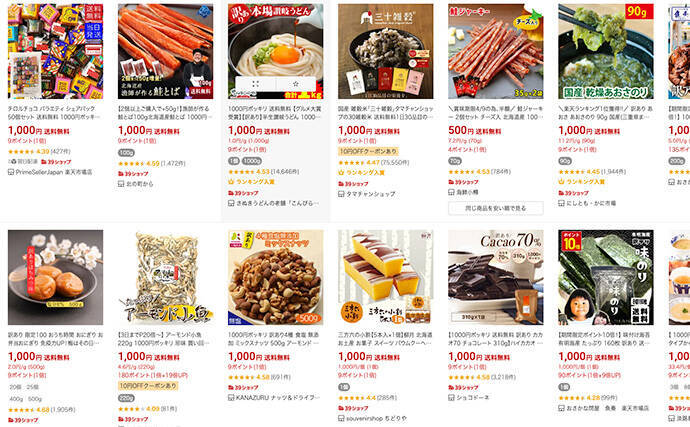This screenshot has height=427, width=690.
Task: Open the タマチャンショップ store link
Action: (371, 194)
